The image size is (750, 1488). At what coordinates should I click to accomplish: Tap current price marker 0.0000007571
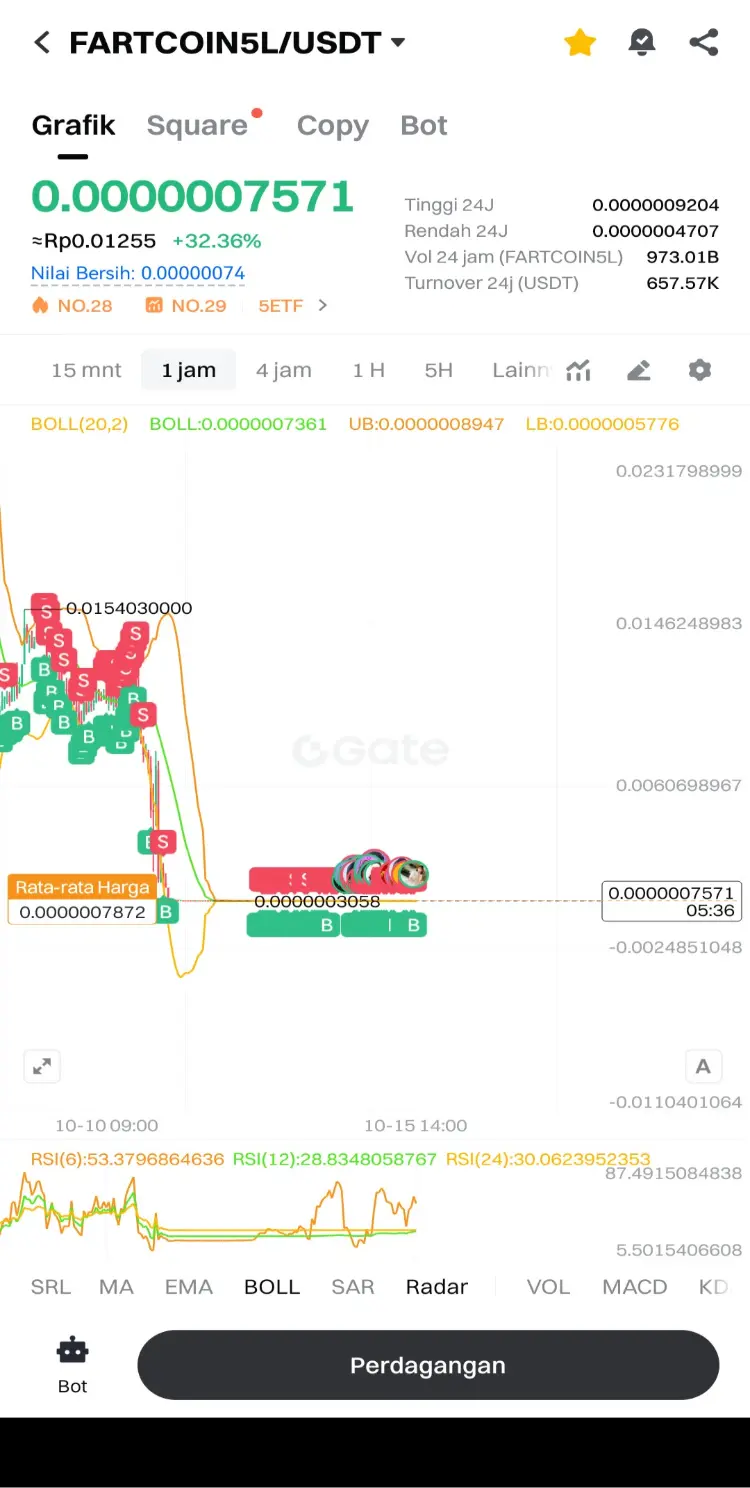(671, 901)
